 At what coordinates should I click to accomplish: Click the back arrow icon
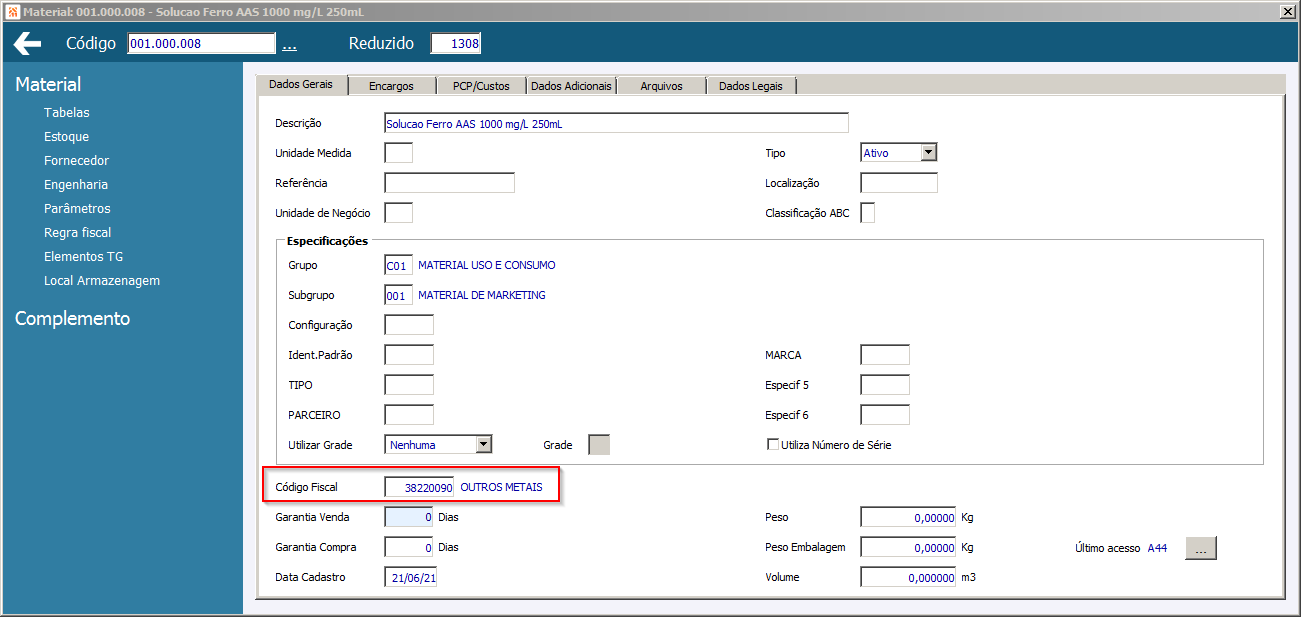coord(27,44)
